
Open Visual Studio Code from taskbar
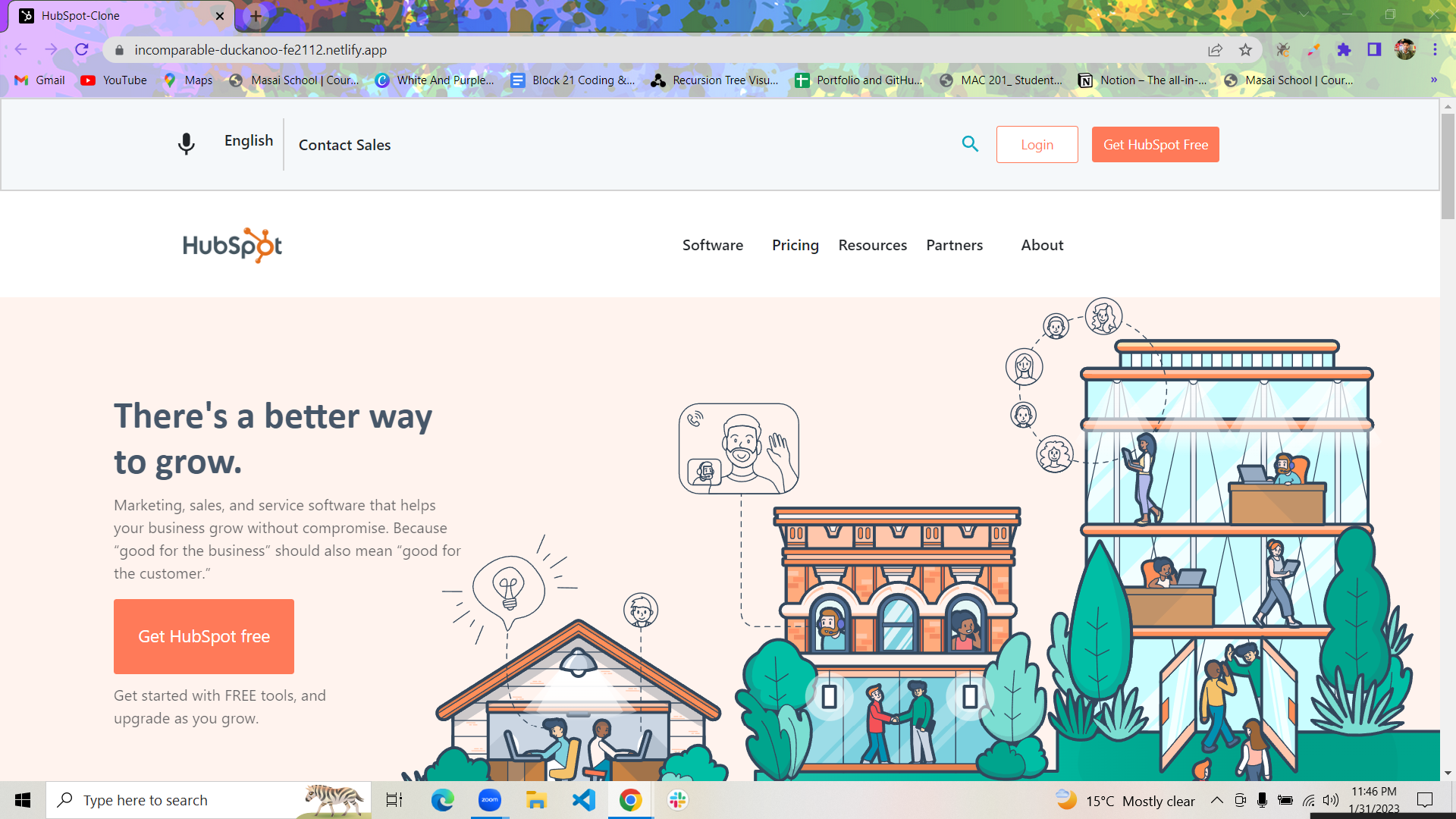click(x=583, y=800)
